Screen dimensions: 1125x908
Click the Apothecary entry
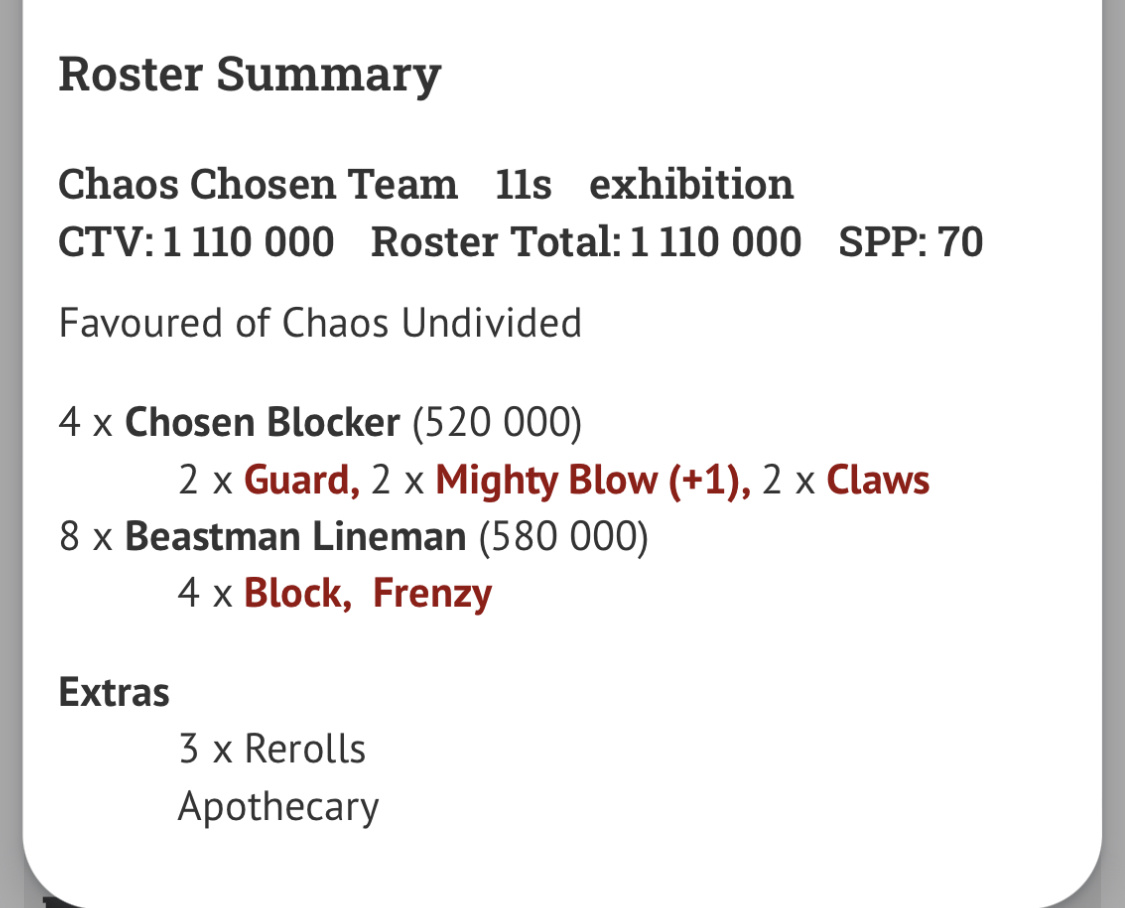tap(278, 806)
